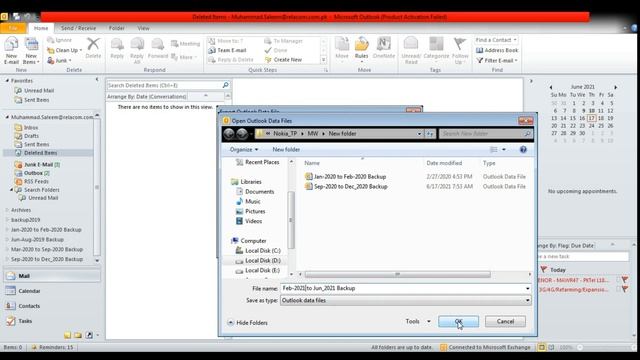
Task: Switch to the View tab
Action: [143, 28]
